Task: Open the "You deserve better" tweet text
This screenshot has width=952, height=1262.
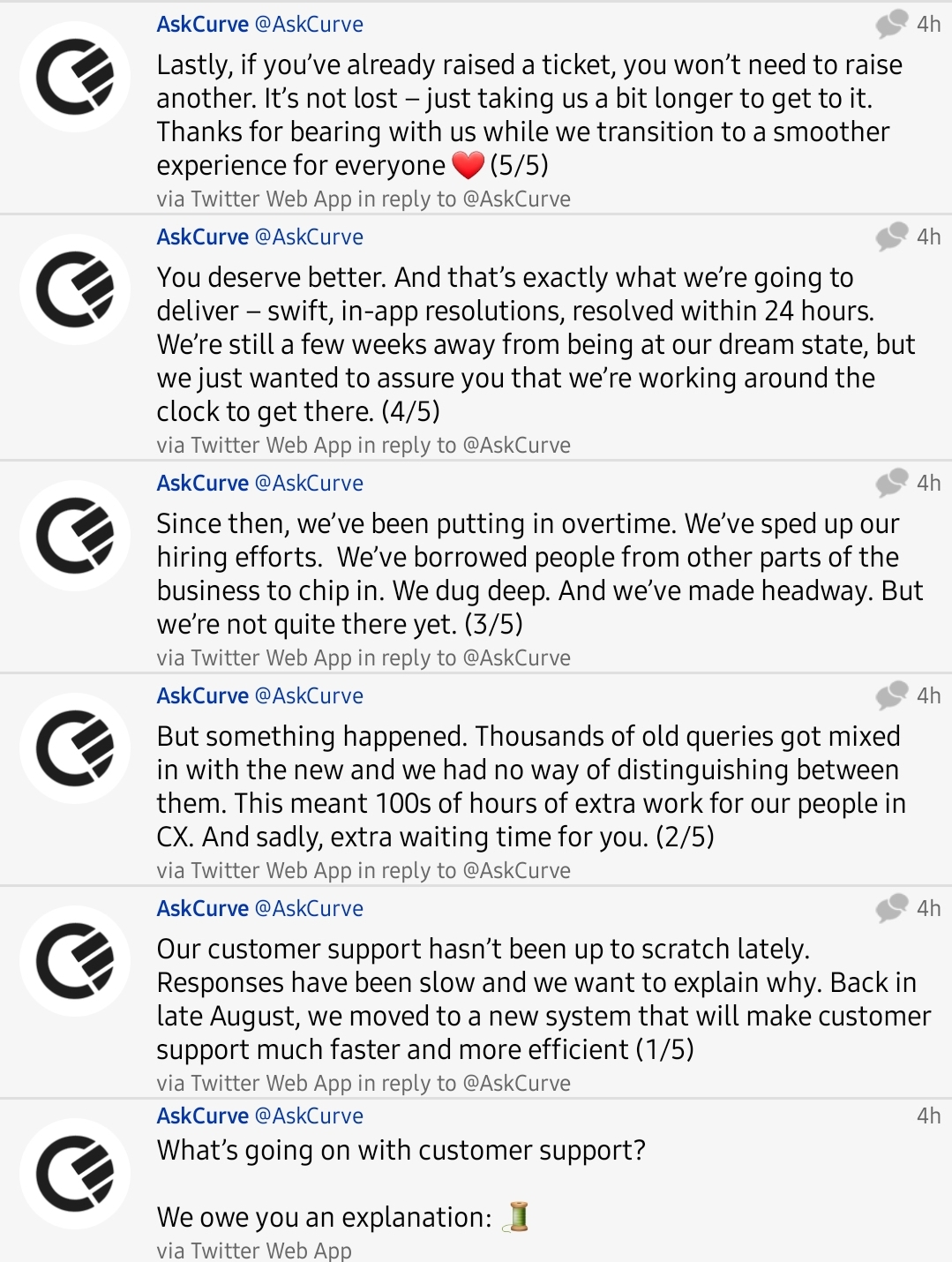Action: [x=529, y=344]
